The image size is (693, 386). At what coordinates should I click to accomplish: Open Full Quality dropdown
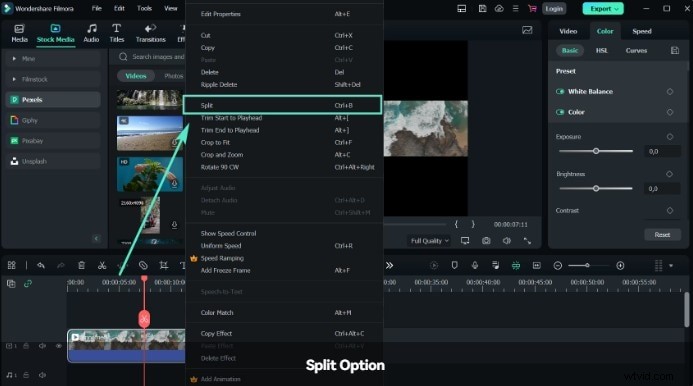[430, 241]
